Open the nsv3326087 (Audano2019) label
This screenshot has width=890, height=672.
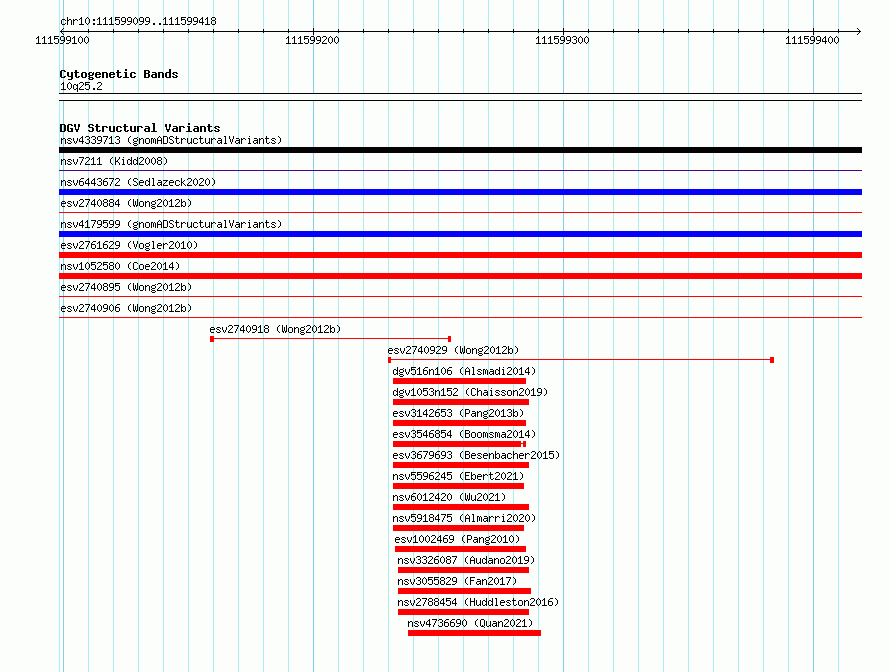[466, 560]
